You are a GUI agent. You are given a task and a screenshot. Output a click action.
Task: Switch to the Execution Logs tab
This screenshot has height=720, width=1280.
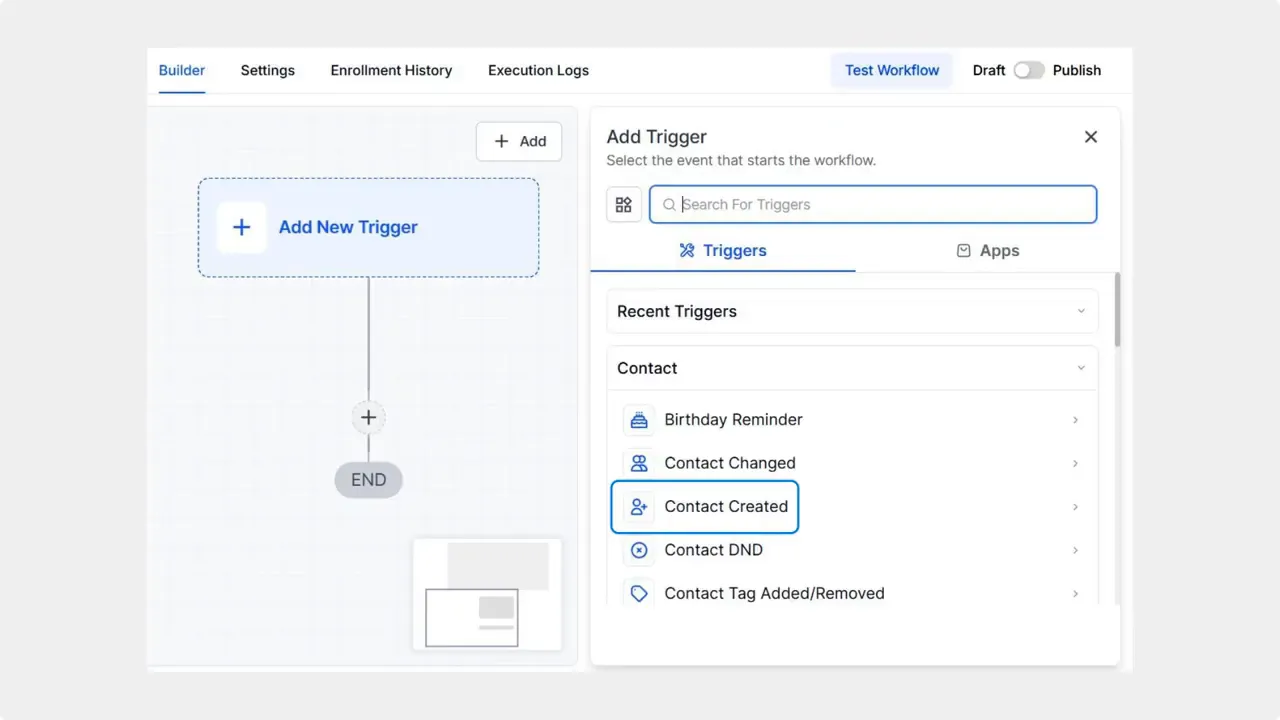tap(538, 70)
